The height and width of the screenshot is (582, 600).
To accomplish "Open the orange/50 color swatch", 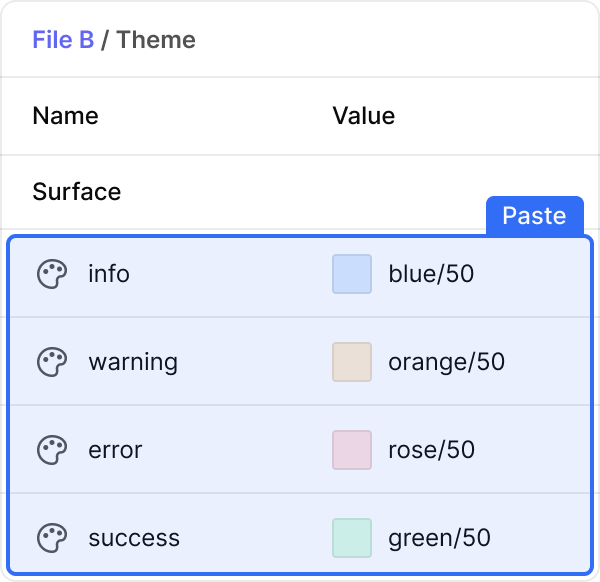I will (x=352, y=362).
